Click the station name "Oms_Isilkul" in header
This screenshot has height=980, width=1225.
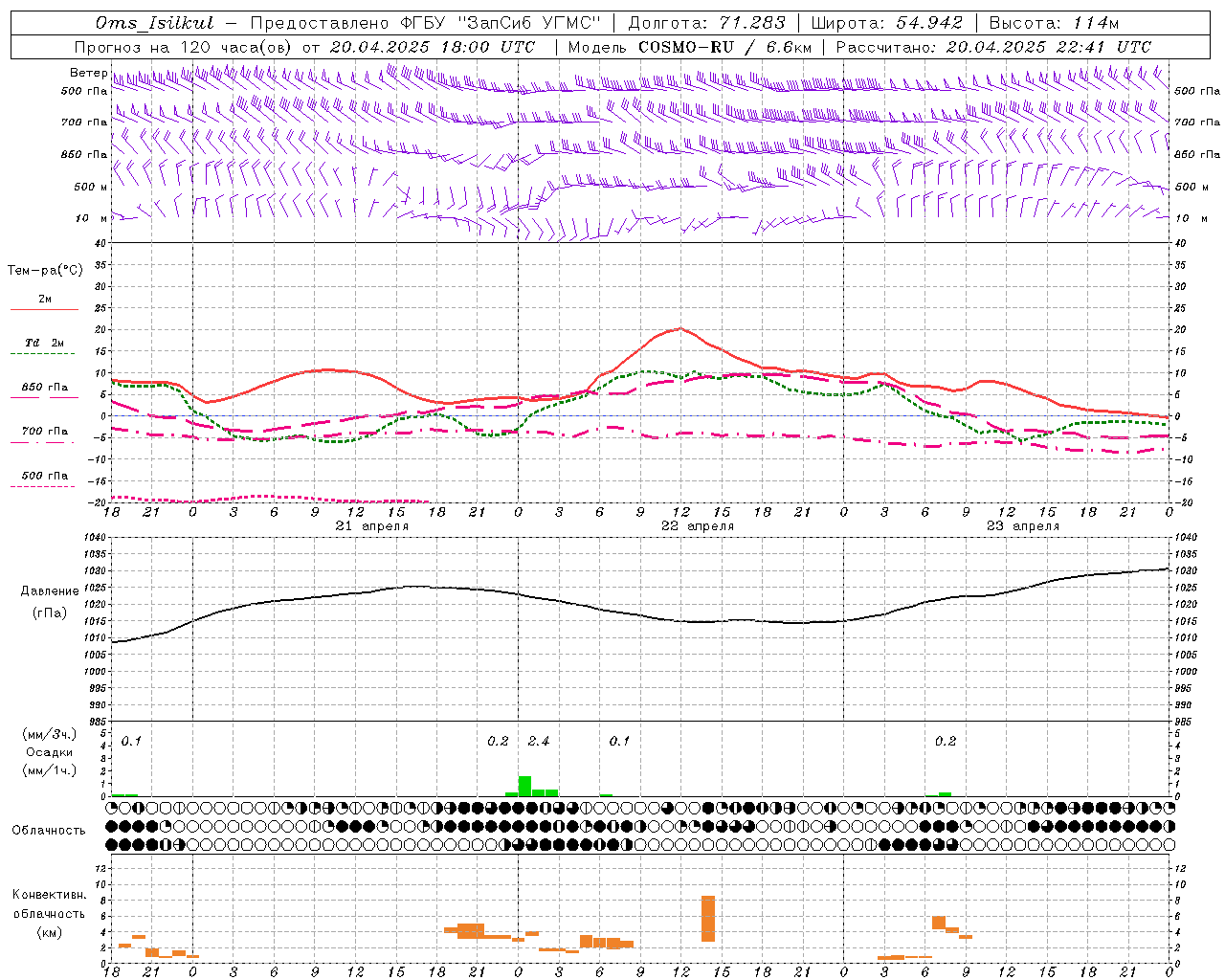155,23
